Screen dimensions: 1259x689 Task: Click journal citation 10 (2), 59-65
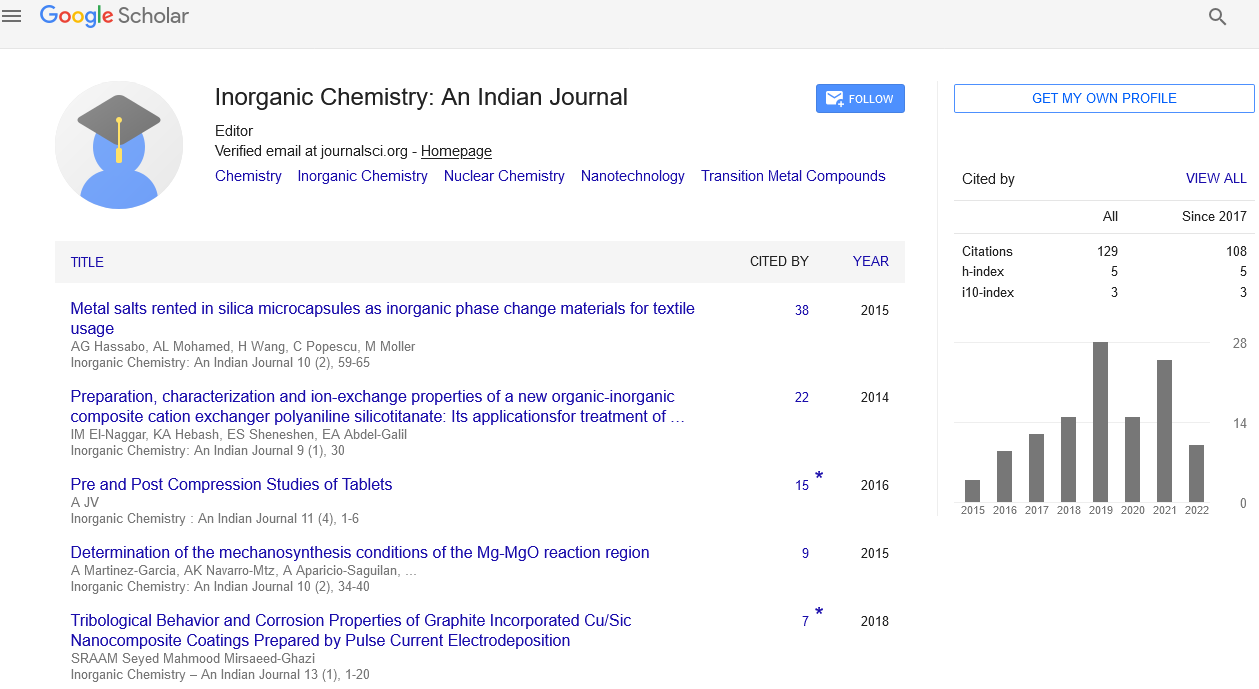(x=220, y=363)
